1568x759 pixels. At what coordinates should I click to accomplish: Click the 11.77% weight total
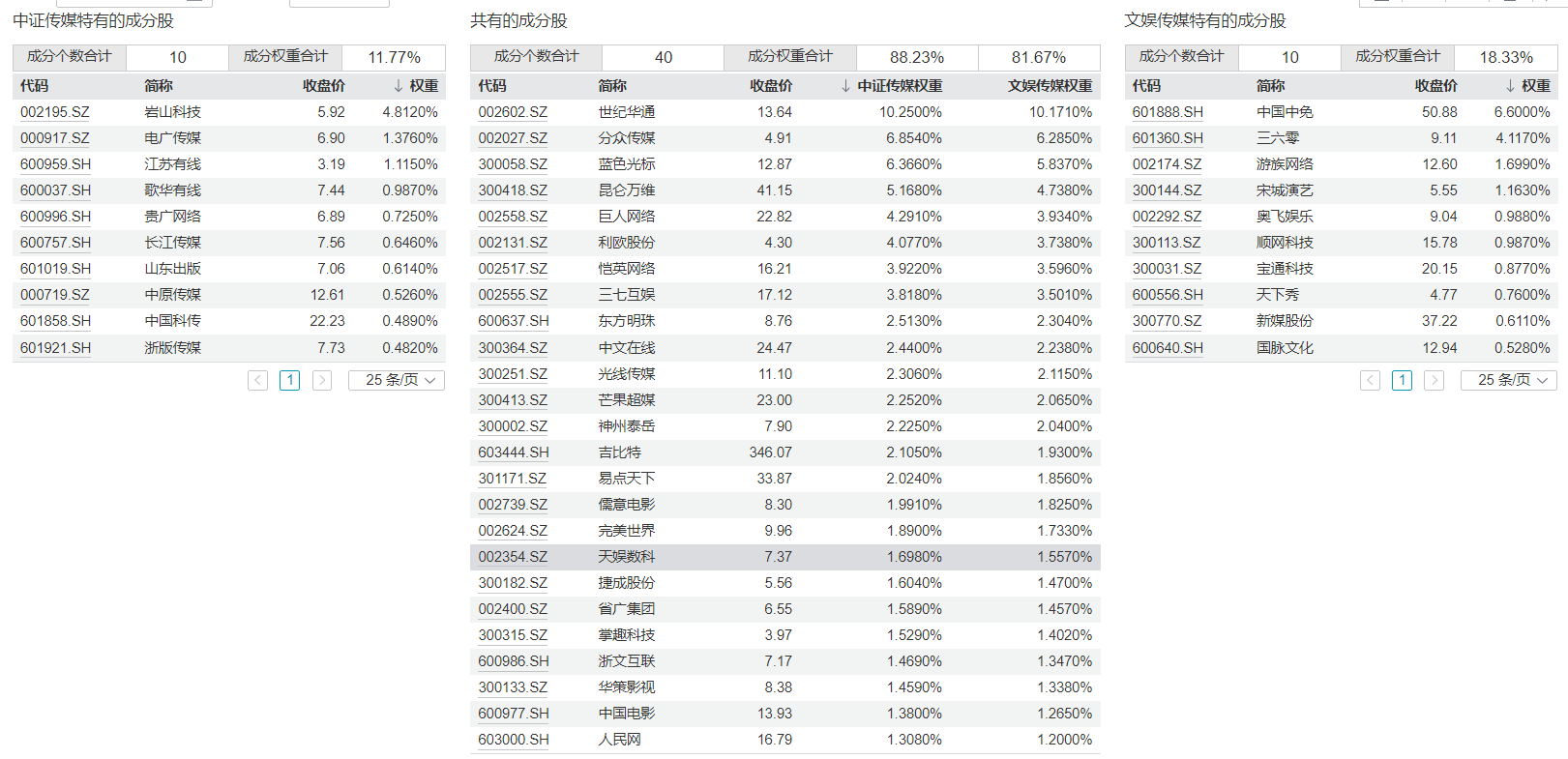[x=395, y=58]
